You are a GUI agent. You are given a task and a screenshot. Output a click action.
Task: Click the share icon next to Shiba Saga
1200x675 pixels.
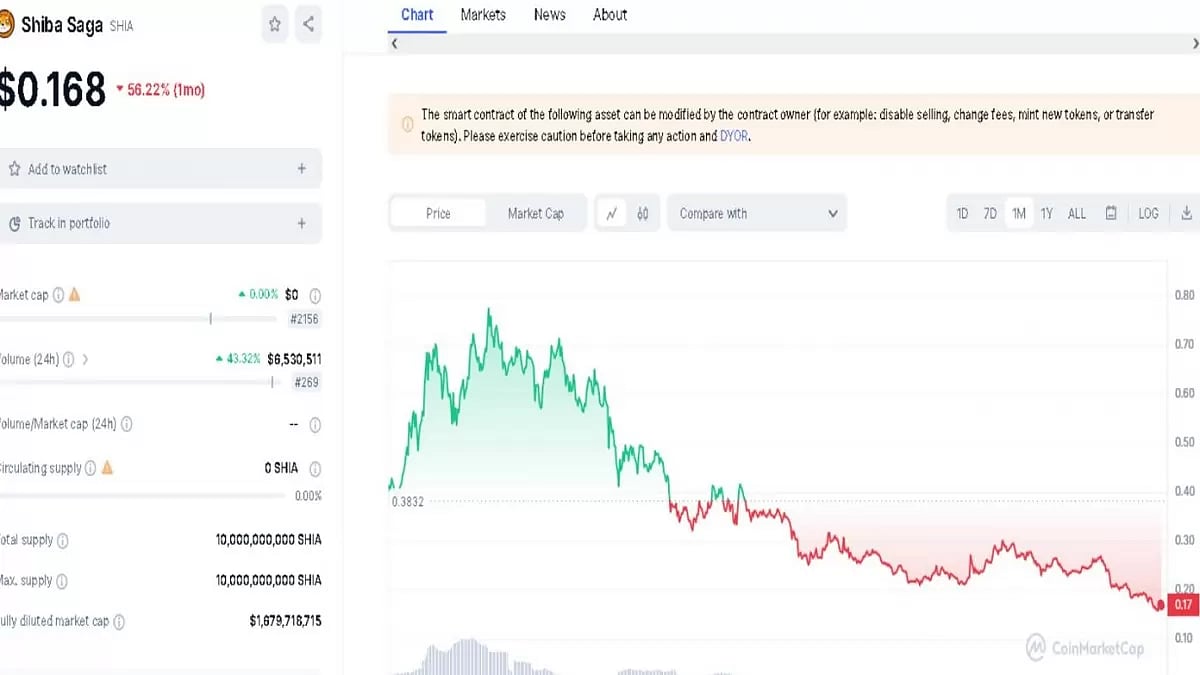click(308, 25)
